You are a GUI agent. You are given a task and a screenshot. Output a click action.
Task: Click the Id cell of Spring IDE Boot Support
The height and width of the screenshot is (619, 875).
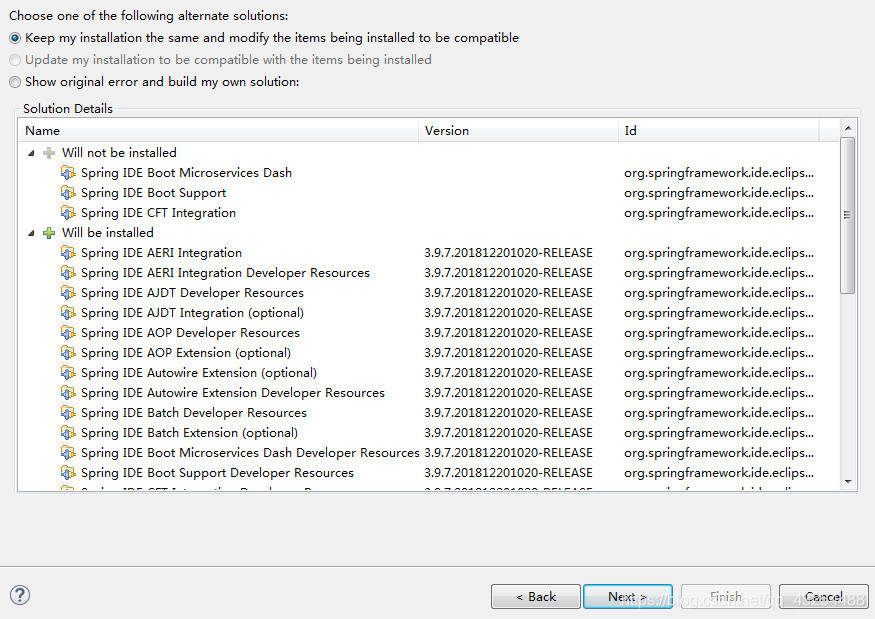719,193
